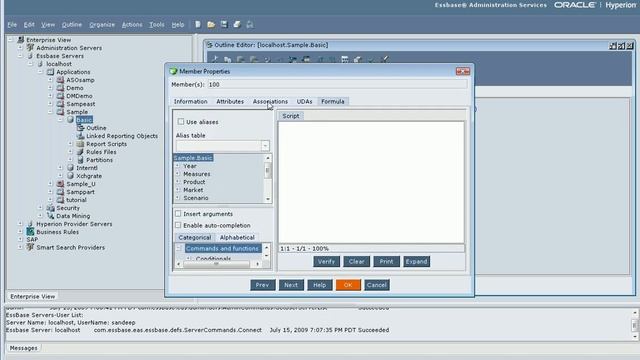Viewport: 640px width, 360px height.
Task: Click the grayed print preview toolbar icon
Action: [250, 24]
